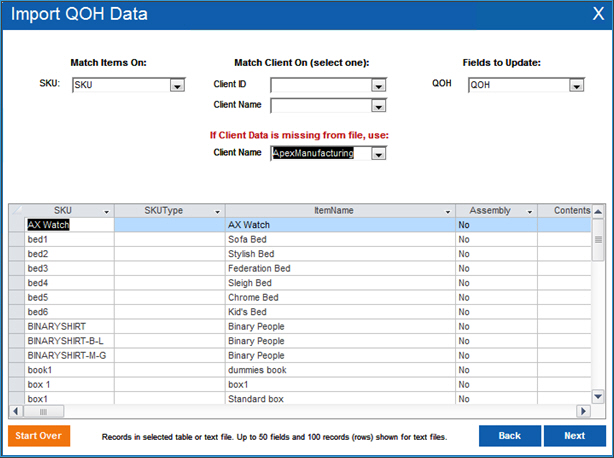Select the bed2 SKU cell

[x=69, y=254]
